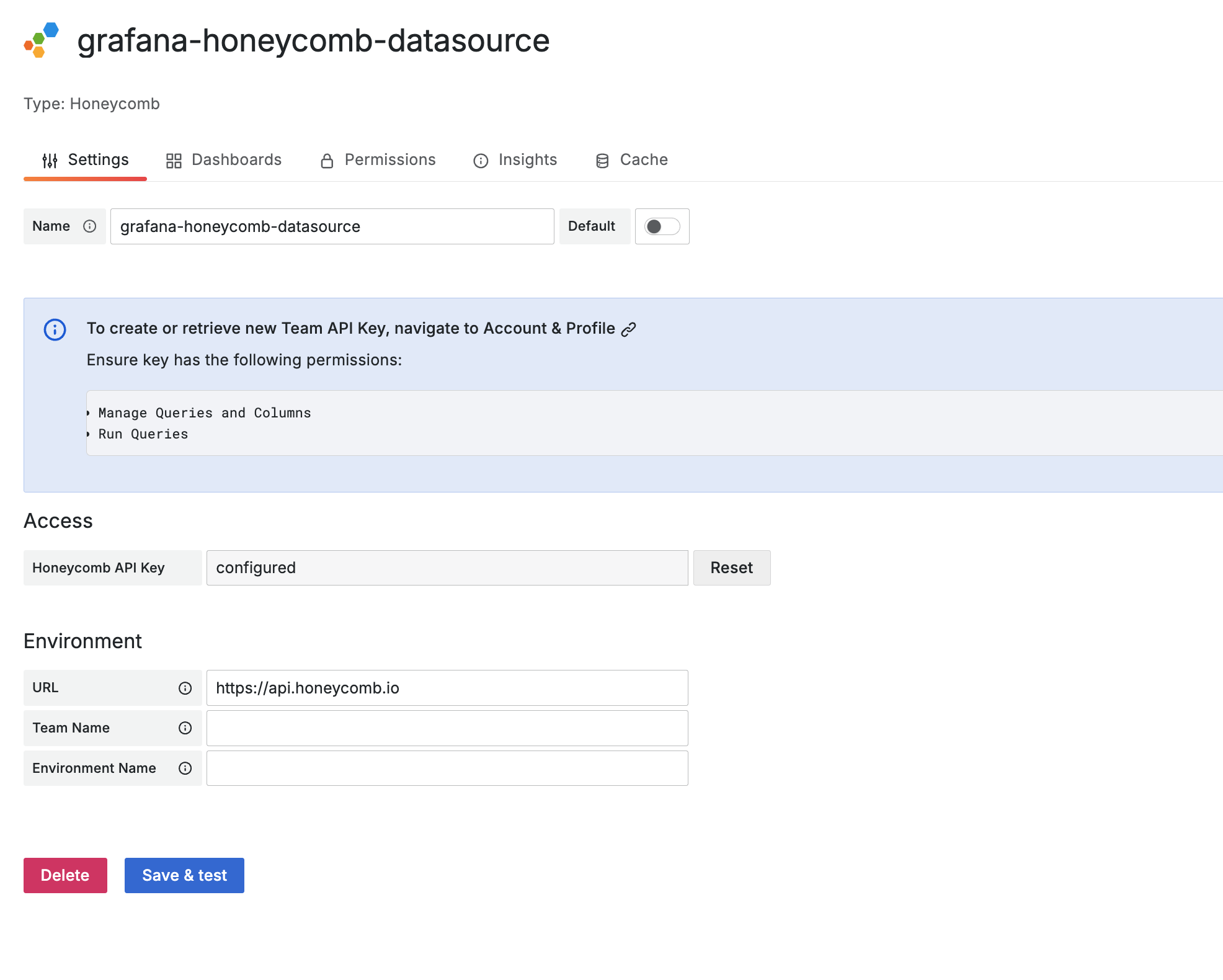Open the Dashboards tab
Viewport: 1223px width, 980px height.
(224, 160)
